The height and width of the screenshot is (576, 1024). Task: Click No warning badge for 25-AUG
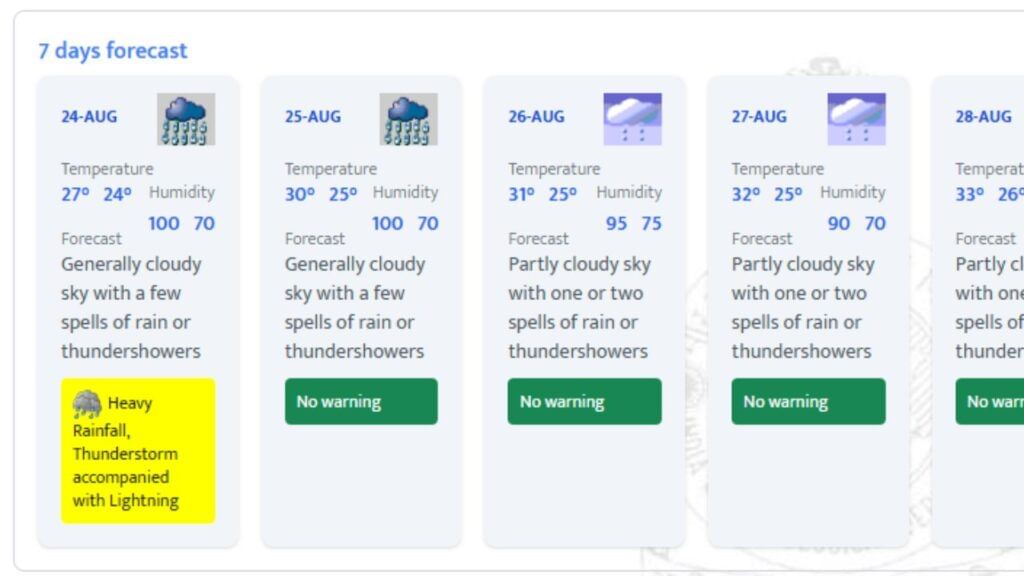(361, 402)
